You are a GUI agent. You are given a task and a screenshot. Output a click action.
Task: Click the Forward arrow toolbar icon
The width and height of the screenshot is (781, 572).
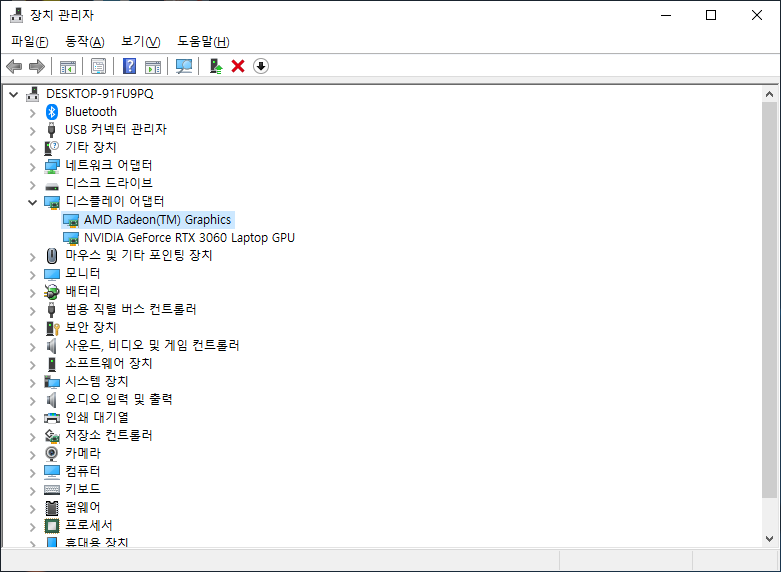(x=37, y=66)
